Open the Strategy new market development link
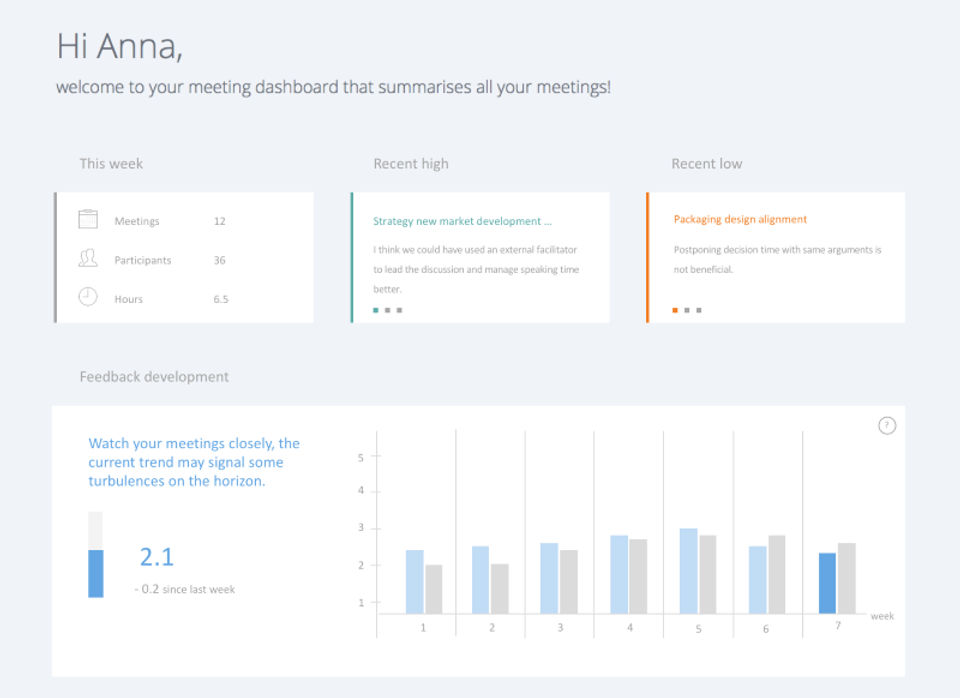The image size is (960, 698). point(462,221)
